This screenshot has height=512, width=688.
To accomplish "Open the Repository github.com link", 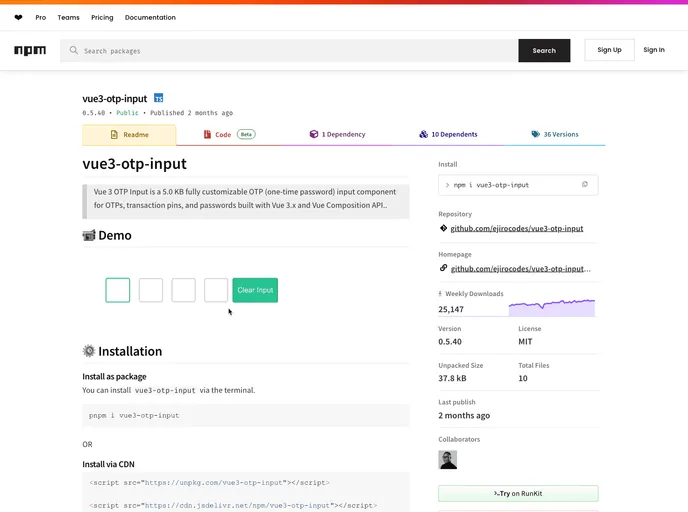I will (517, 229).
